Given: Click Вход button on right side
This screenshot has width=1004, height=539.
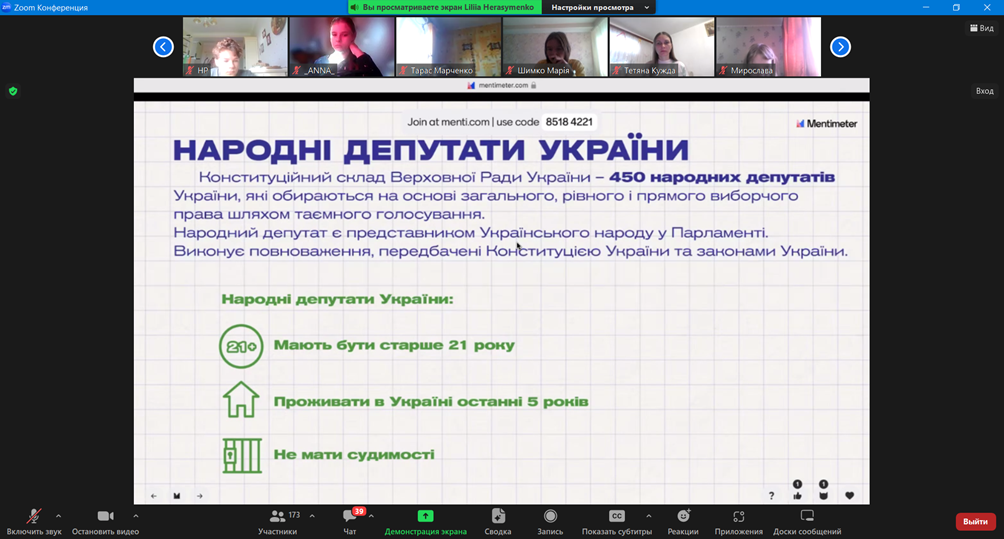Looking at the screenshot, I should pos(984,91).
